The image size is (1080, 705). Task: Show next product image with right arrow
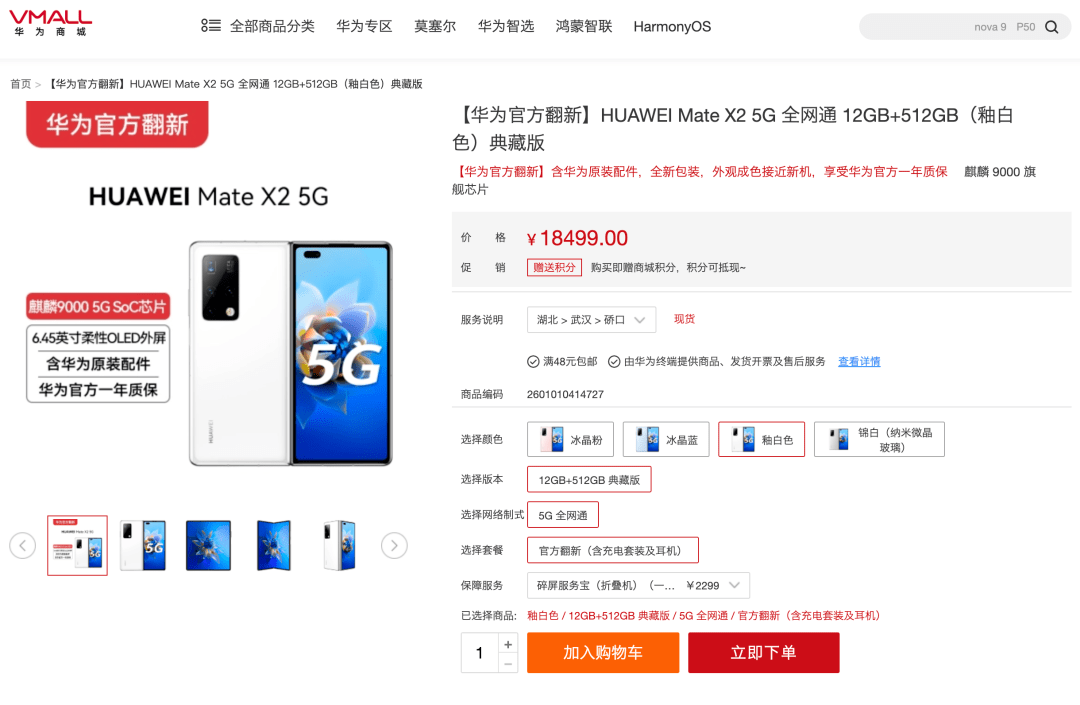click(394, 546)
